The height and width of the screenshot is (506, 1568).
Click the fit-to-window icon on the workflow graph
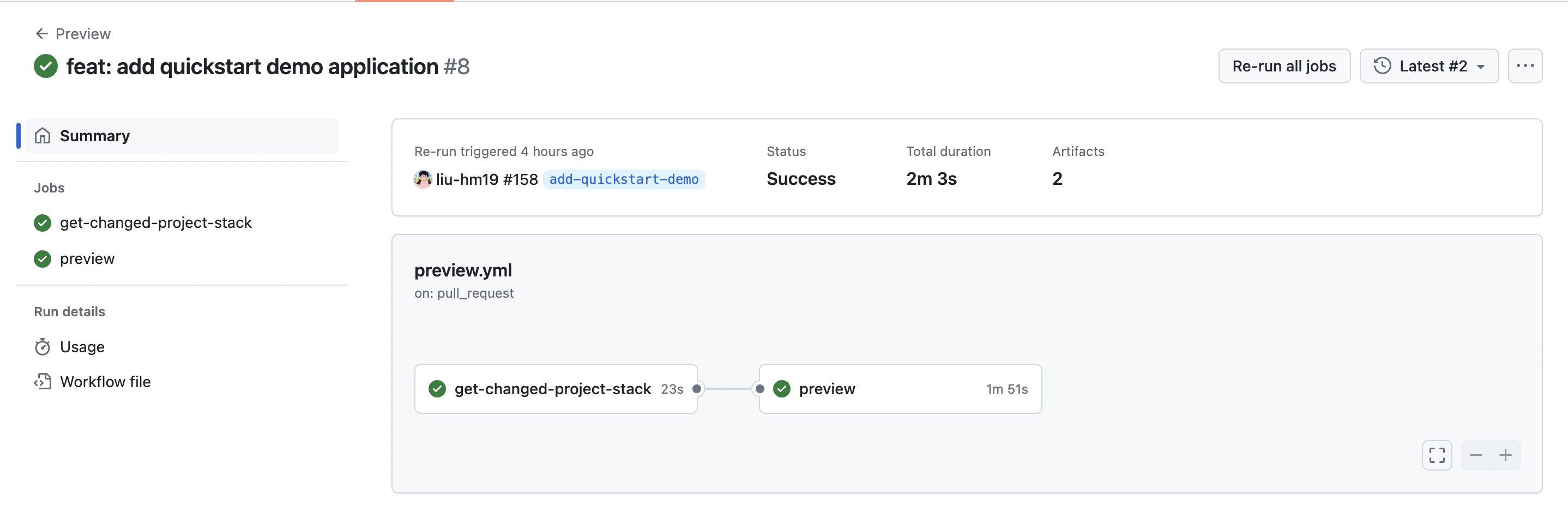point(1437,455)
